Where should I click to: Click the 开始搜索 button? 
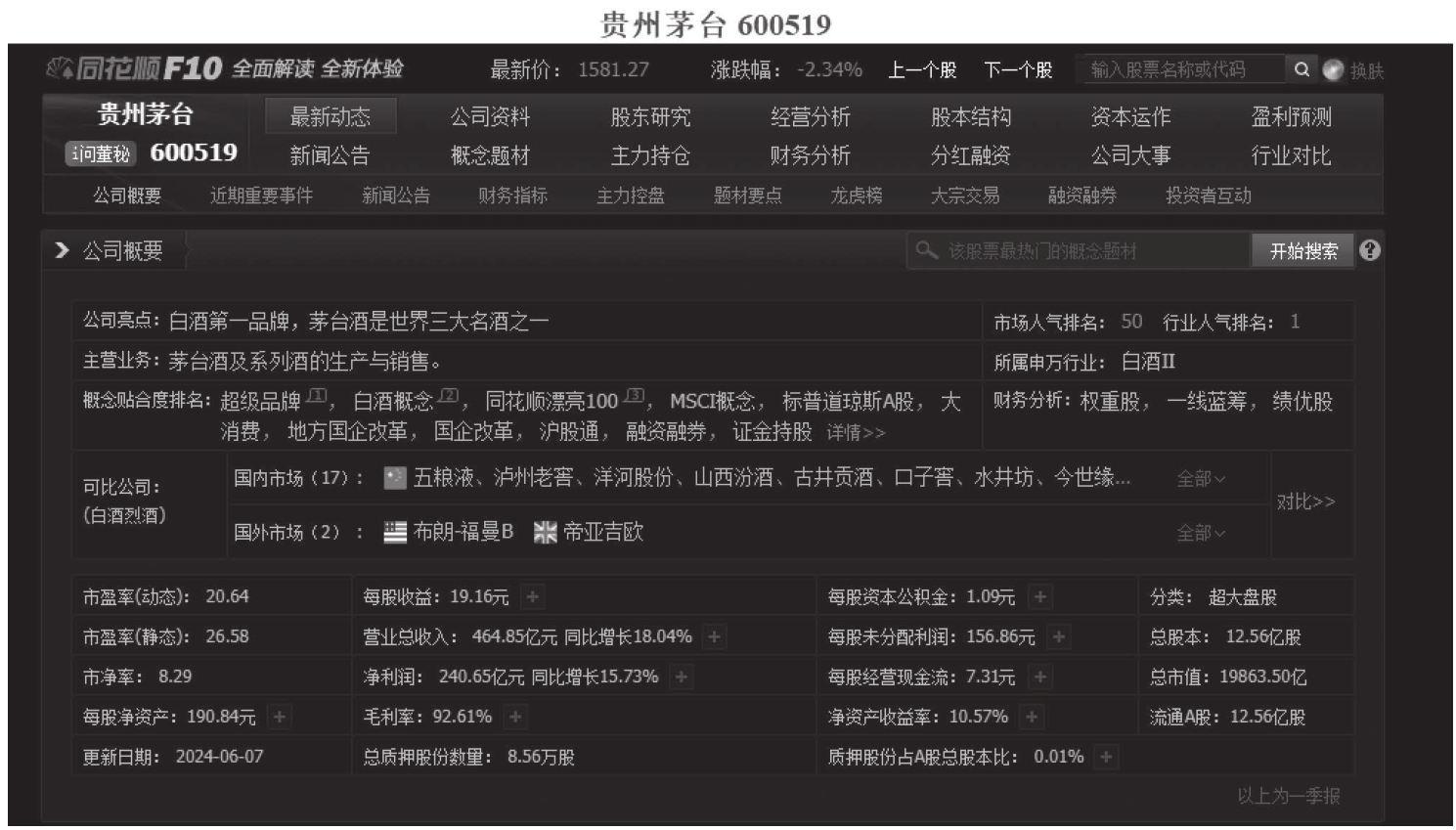(x=1303, y=251)
